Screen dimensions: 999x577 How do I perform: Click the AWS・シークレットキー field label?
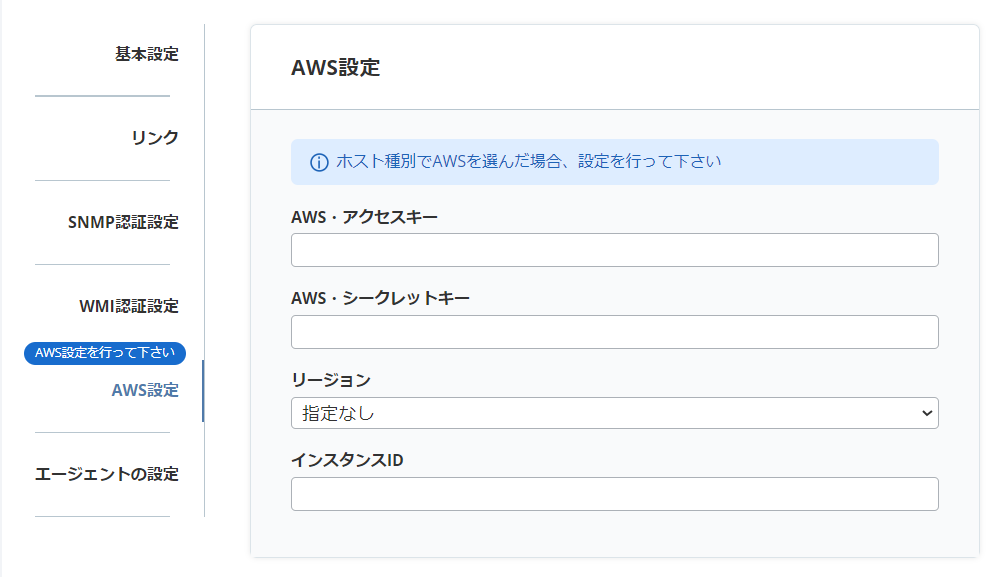pyautogui.click(x=380, y=298)
